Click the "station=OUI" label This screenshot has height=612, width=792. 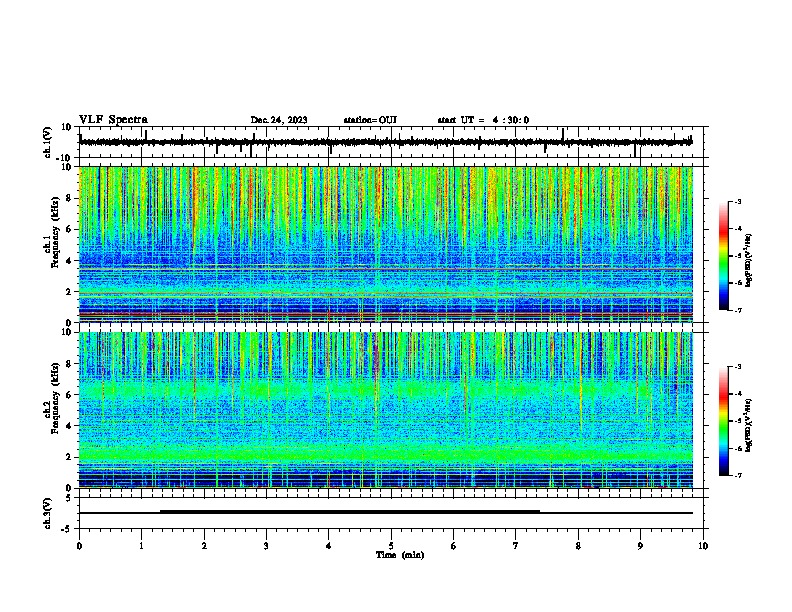point(370,120)
